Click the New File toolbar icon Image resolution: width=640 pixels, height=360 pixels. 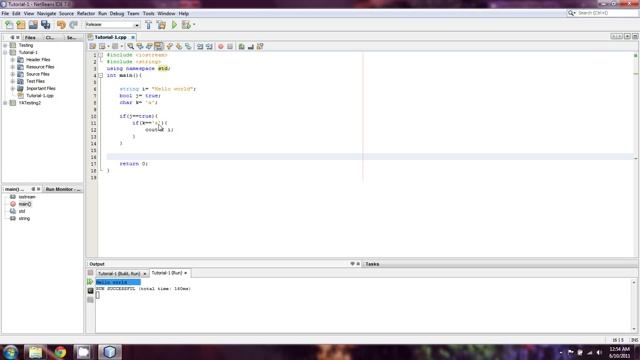pos(9,25)
